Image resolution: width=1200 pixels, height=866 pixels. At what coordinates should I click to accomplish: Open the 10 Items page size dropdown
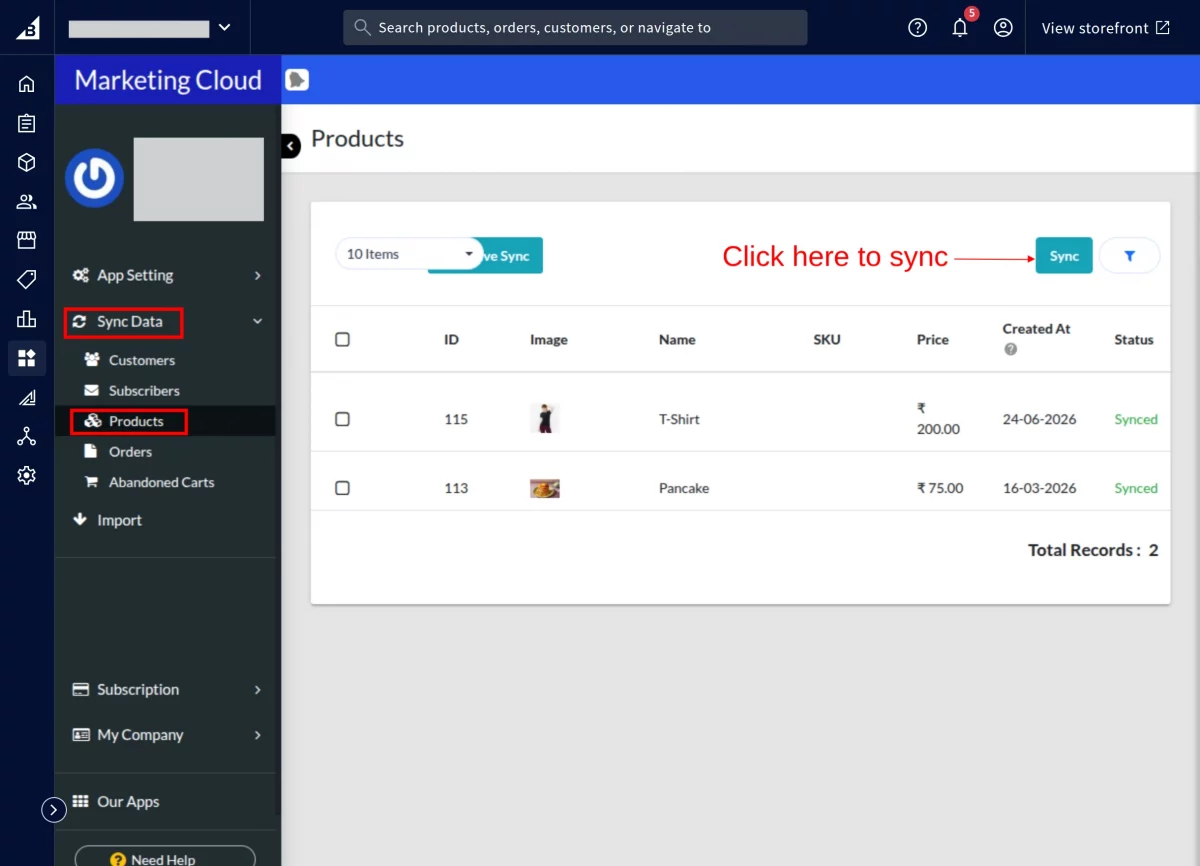pos(408,254)
